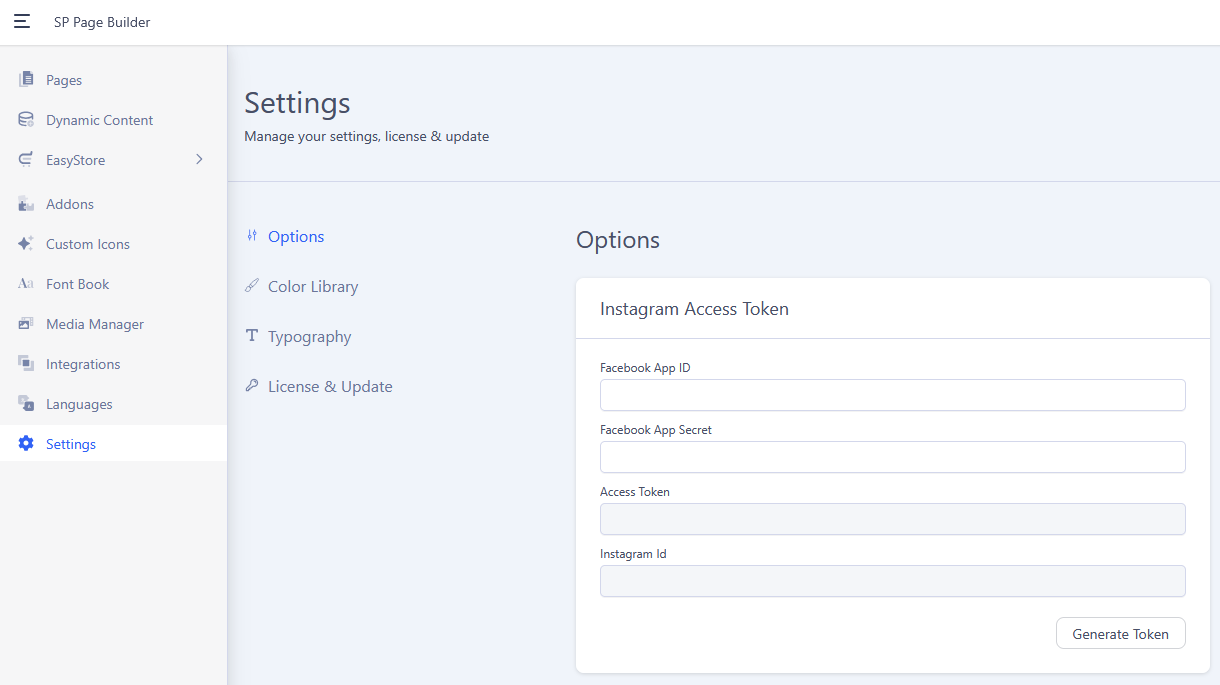Click the Media Manager image icon

(26, 324)
